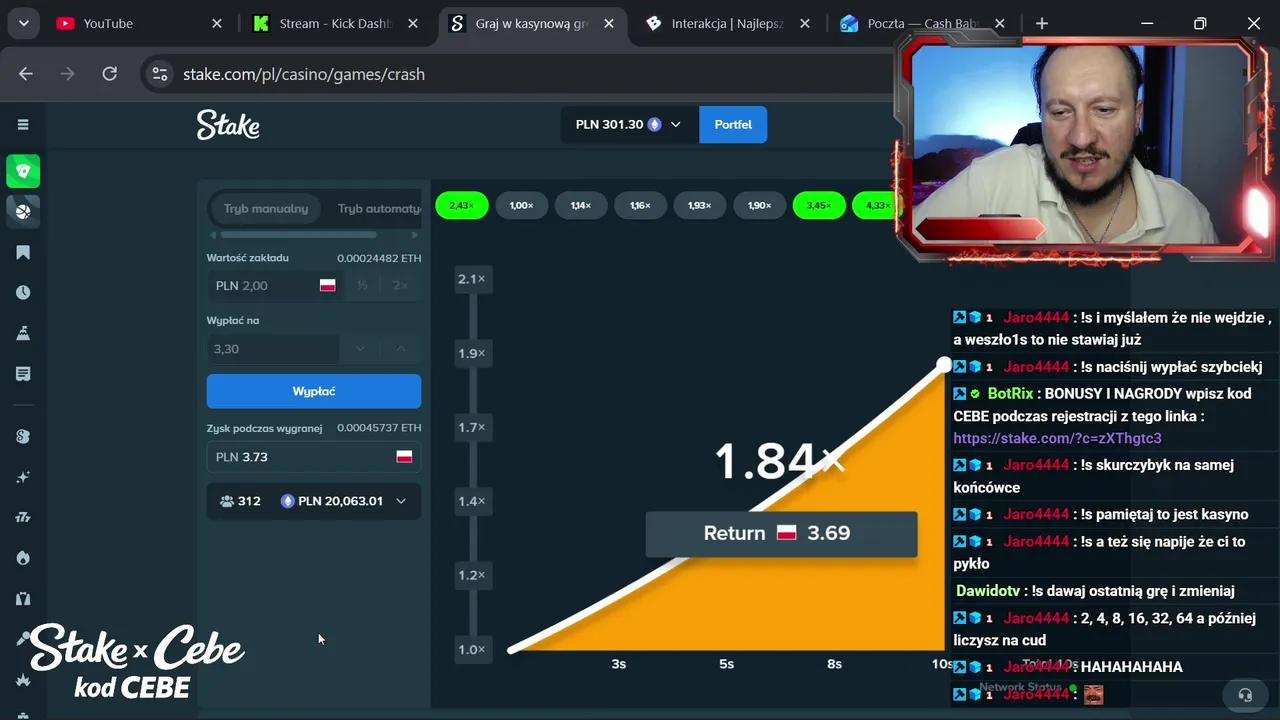The image size is (1280, 720).
Task: Click Polish flag in bet amount field
Action: (x=327, y=285)
